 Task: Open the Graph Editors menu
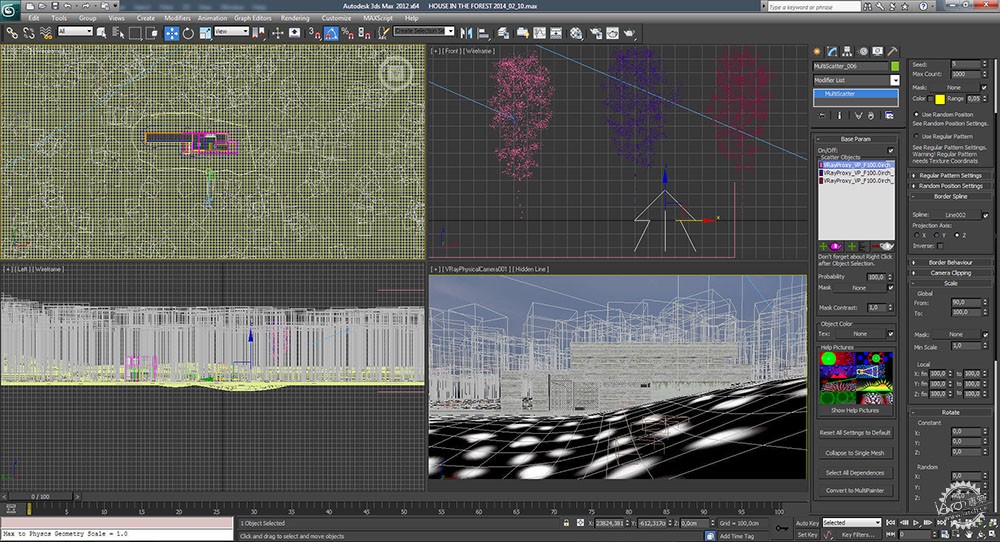click(253, 18)
